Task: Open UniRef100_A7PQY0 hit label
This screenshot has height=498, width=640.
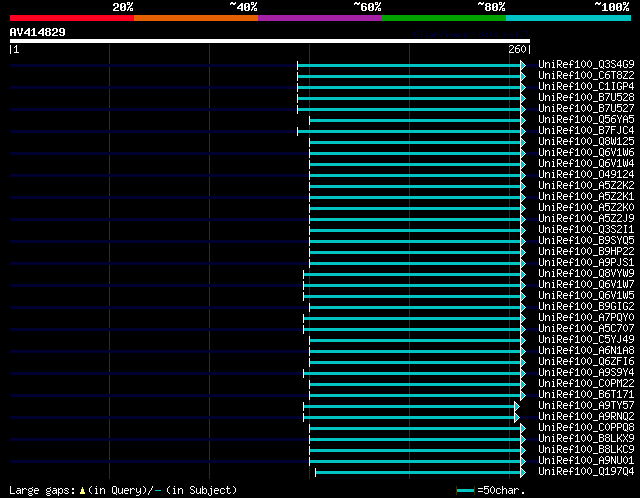Action: pyautogui.click(x=586, y=318)
